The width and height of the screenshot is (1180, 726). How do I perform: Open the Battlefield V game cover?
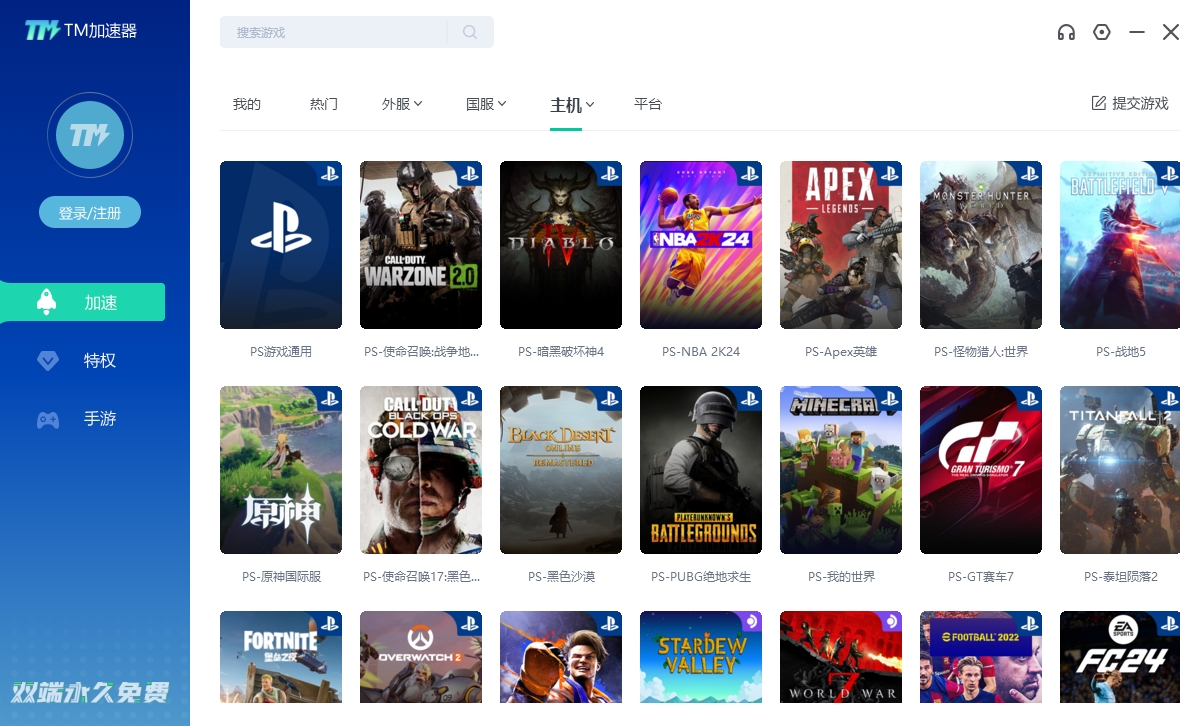[x=1120, y=245]
